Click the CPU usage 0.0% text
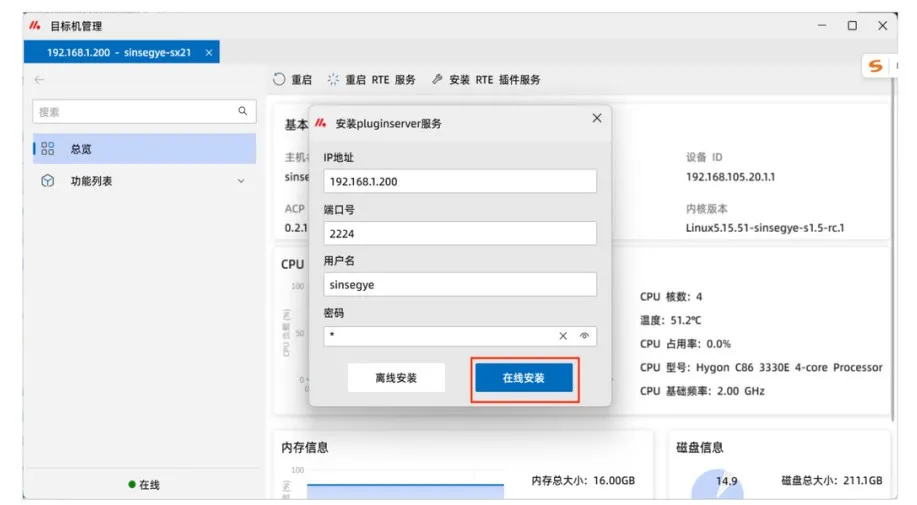This screenshot has width=917, height=505. pos(685,344)
